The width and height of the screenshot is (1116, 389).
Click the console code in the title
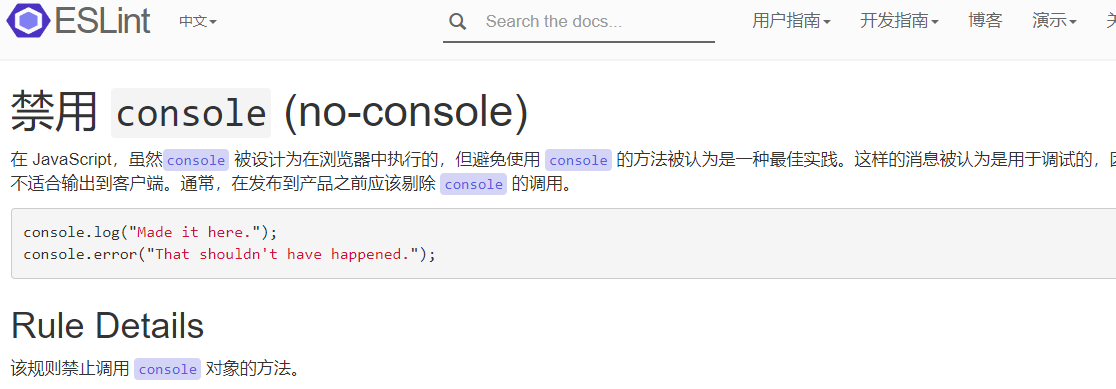(x=191, y=113)
